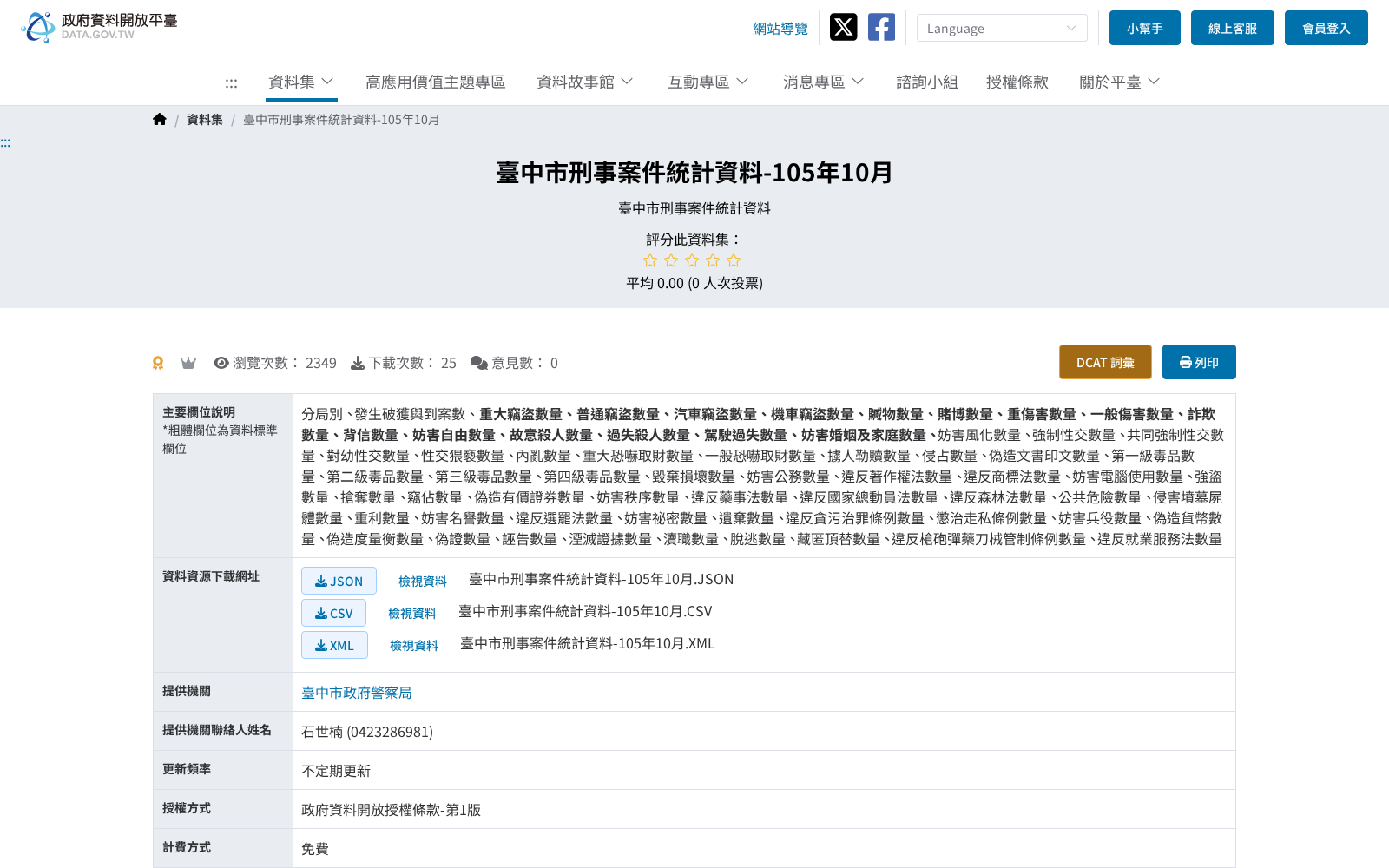Click the 石世楠 (0423286981) contact text
1389x868 pixels.
point(367,732)
